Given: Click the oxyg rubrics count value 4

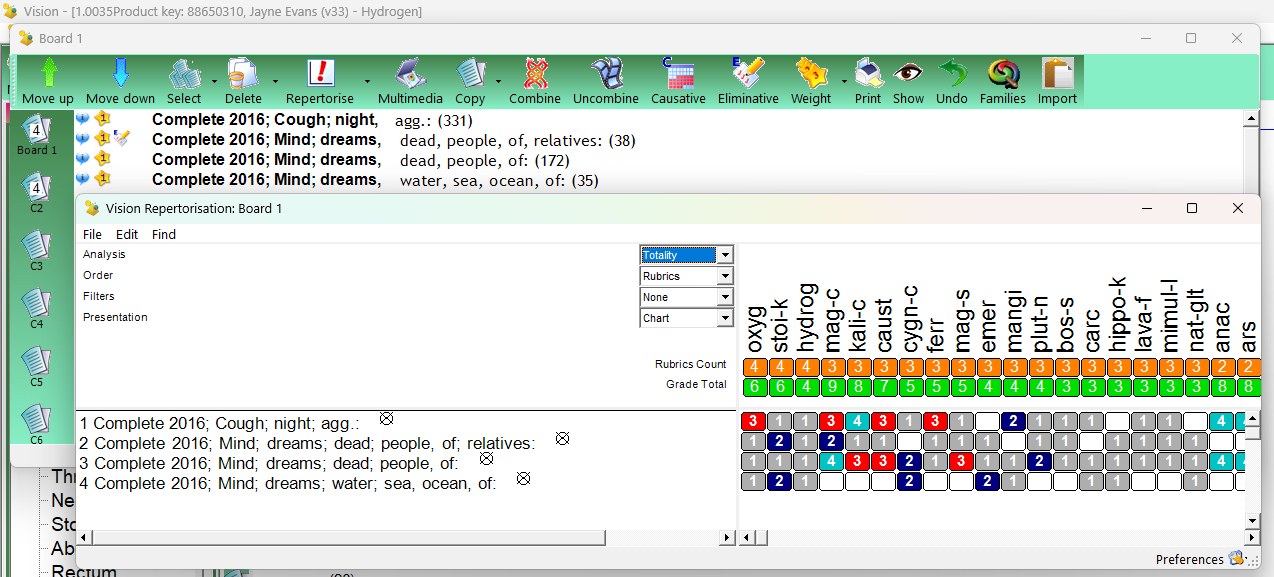Looking at the screenshot, I should coord(754,367).
